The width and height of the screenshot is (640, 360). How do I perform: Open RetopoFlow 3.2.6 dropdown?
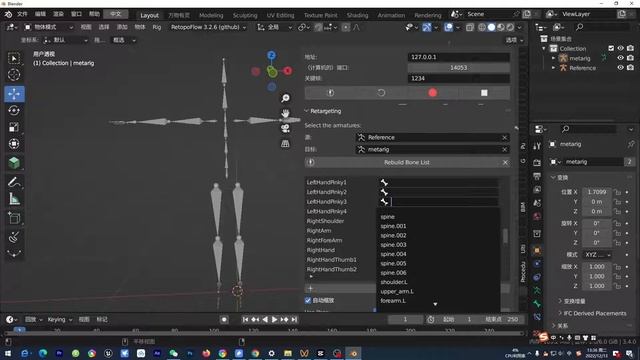pos(208,27)
